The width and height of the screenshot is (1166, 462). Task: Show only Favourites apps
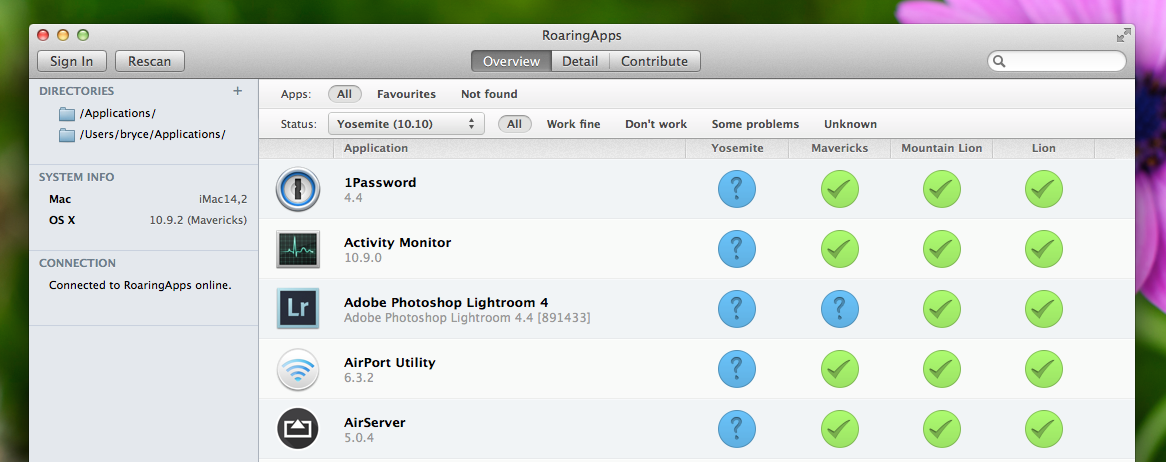pyautogui.click(x=406, y=94)
